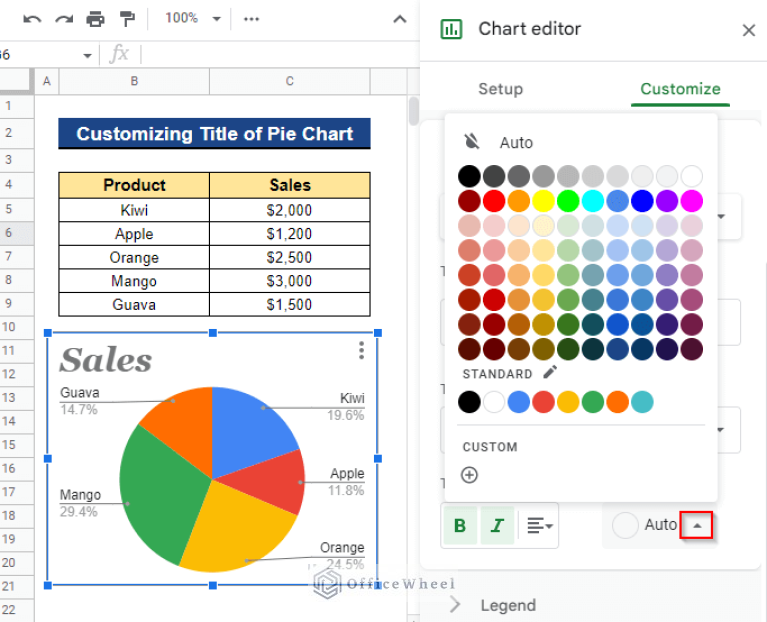The height and width of the screenshot is (622, 767).
Task: Switch to the Setup tab
Action: [x=500, y=89]
